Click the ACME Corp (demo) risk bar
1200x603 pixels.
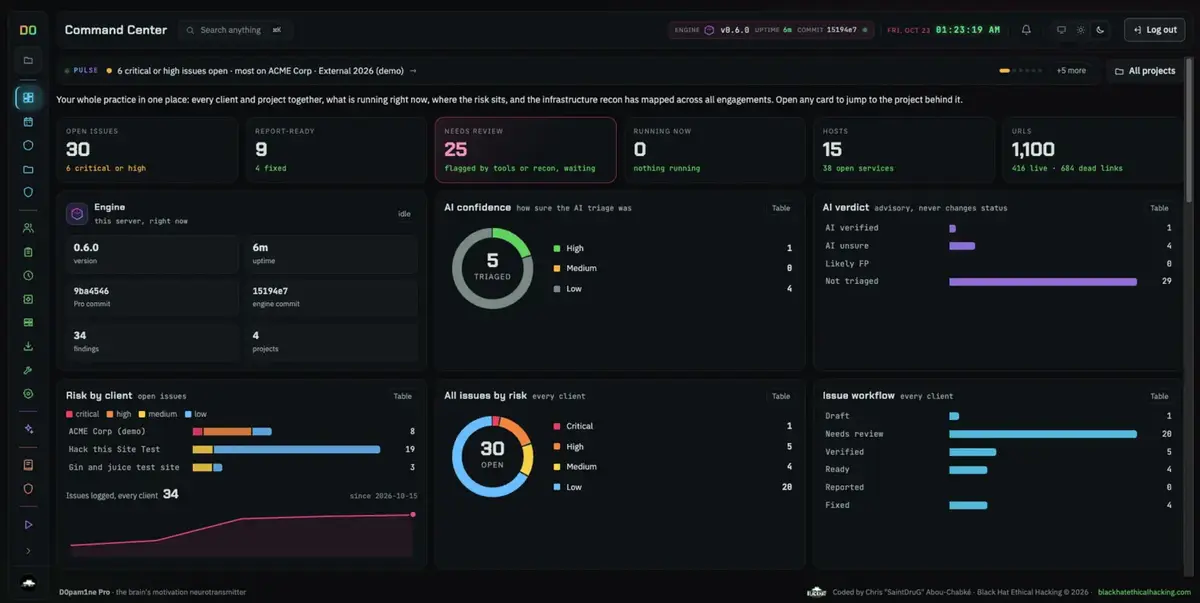point(232,431)
